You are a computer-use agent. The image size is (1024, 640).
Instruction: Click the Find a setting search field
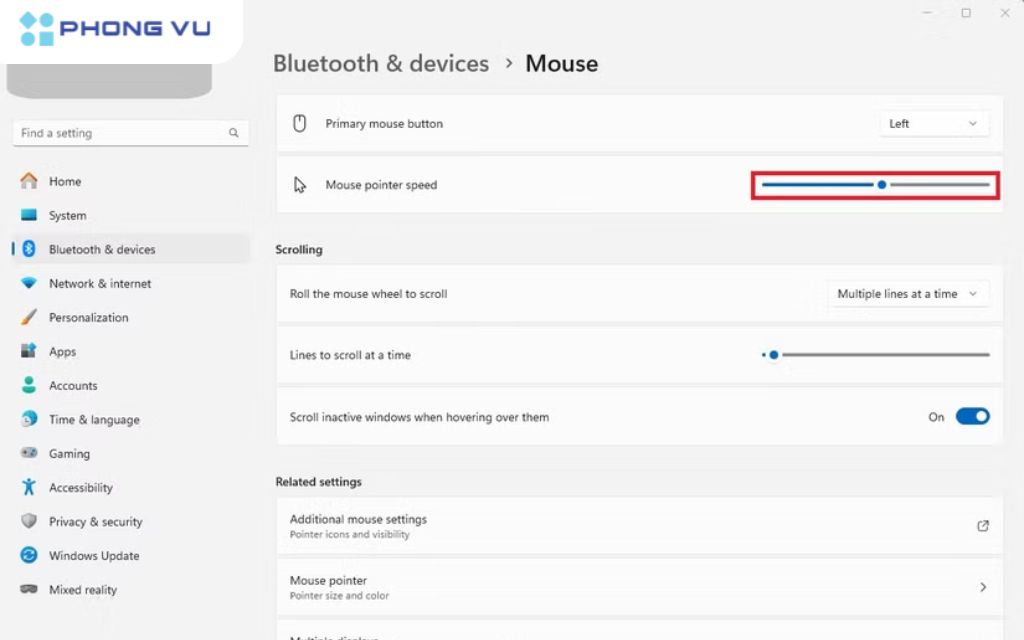point(130,132)
